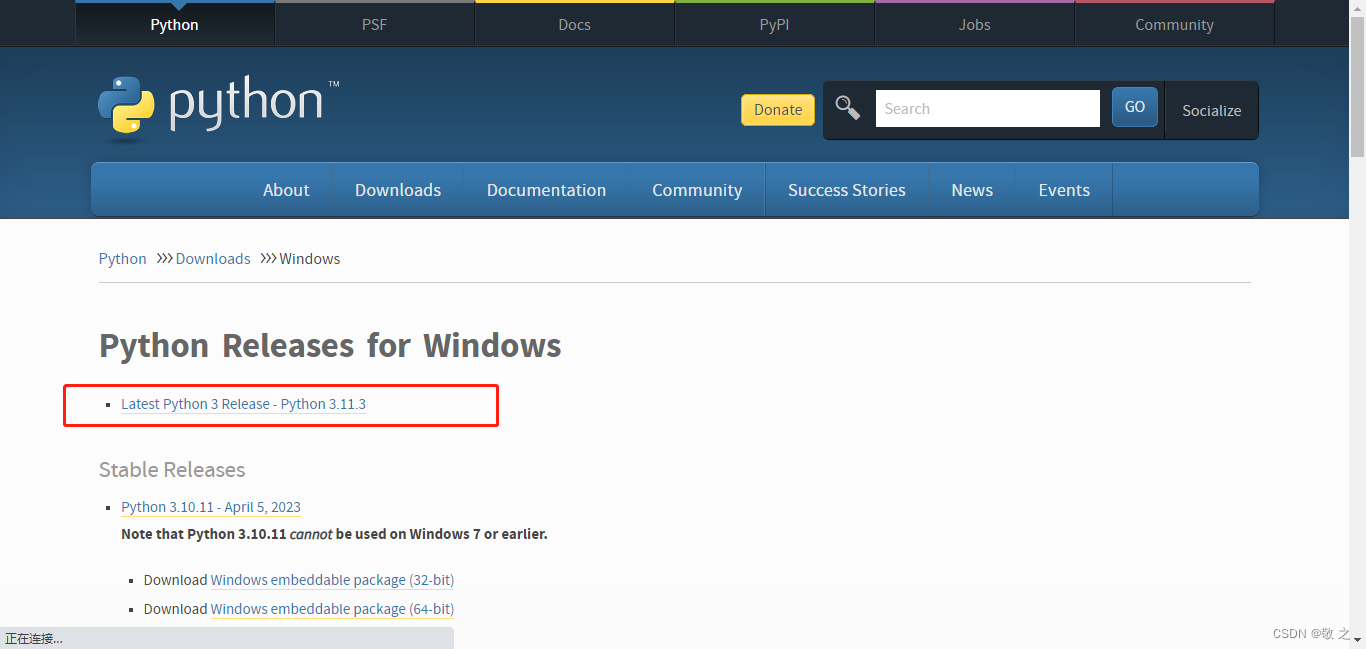1366x649 pixels.
Task: Click the Windows breadcrumb text
Action: 310,258
